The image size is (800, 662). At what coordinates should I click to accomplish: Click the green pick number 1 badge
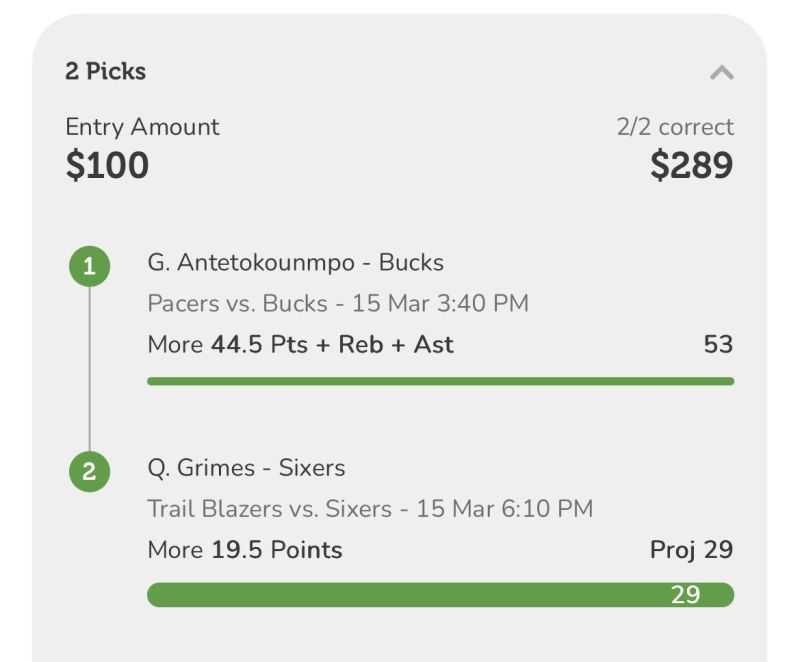click(x=89, y=267)
